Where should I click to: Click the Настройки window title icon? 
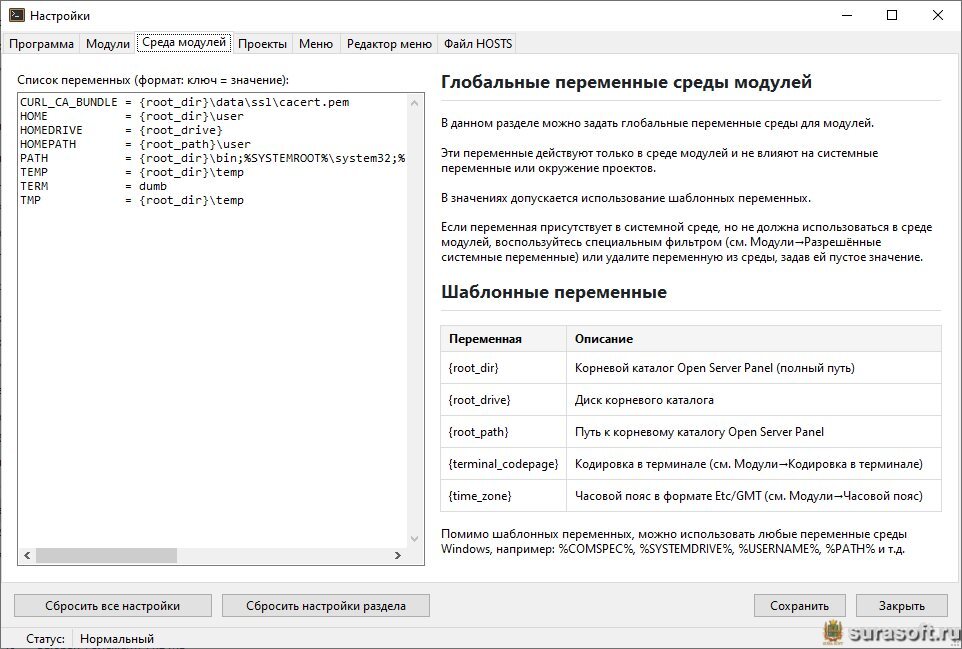17,15
